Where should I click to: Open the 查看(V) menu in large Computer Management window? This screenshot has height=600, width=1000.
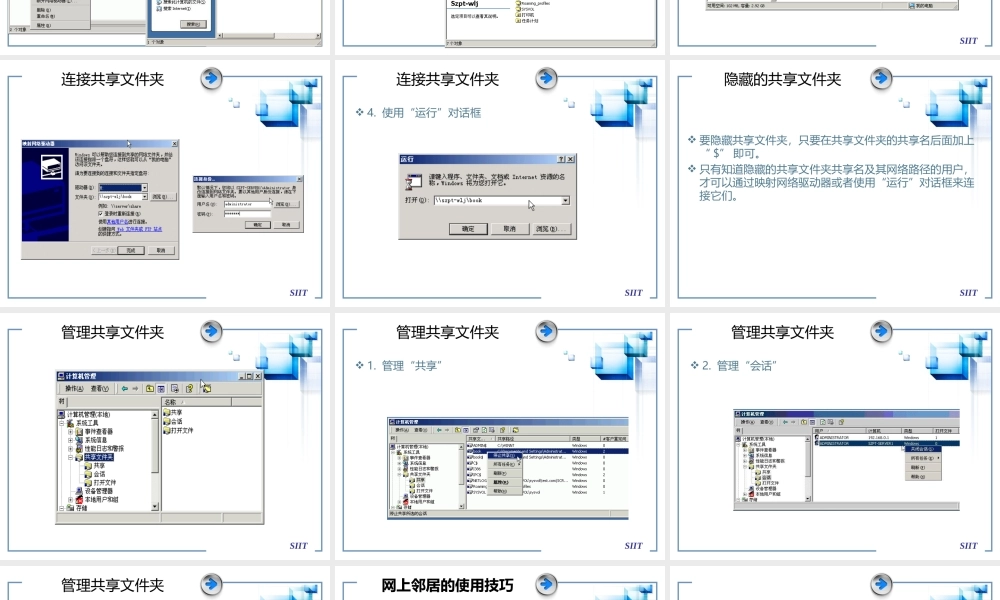coord(99,388)
